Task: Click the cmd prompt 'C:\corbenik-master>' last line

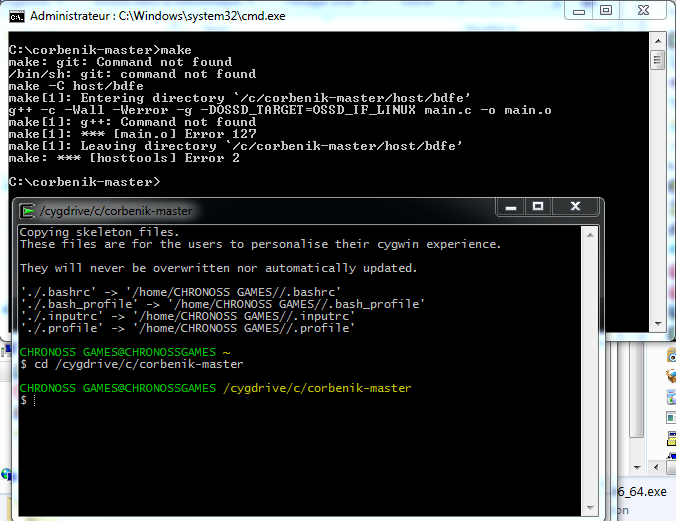Action: tap(84, 182)
